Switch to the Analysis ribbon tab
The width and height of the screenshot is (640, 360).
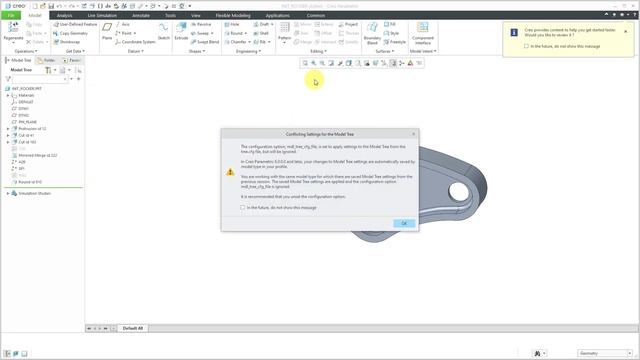(64, 16)
